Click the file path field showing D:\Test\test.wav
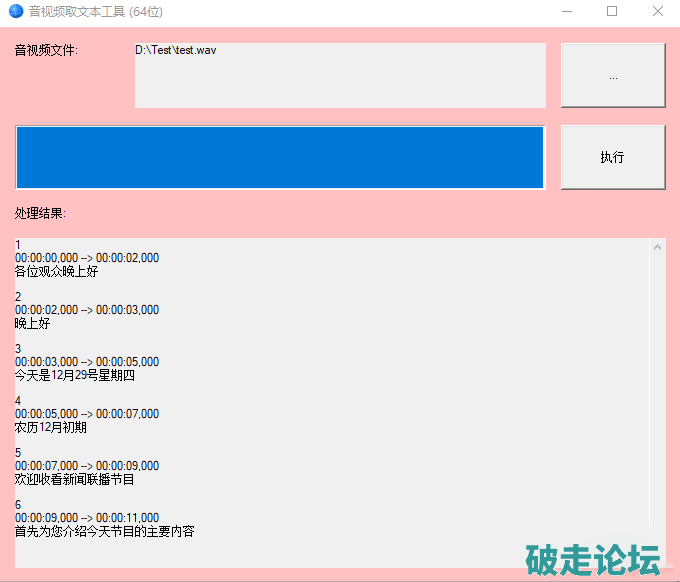The image size is (680, 582). click(x=340, y=75)
